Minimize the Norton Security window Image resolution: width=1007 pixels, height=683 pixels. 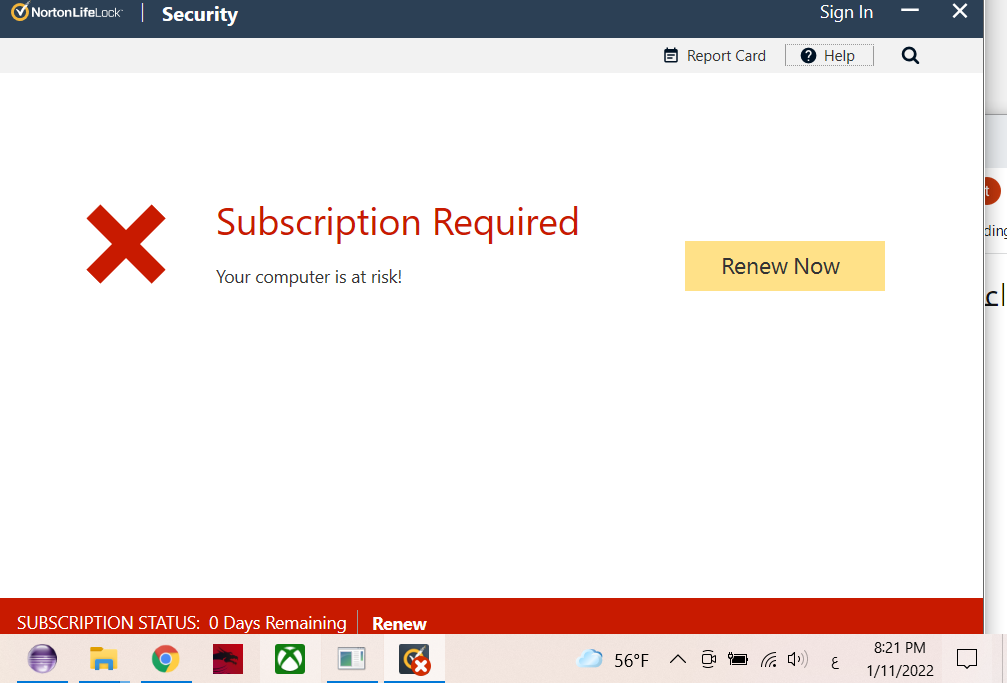point(909,11)
